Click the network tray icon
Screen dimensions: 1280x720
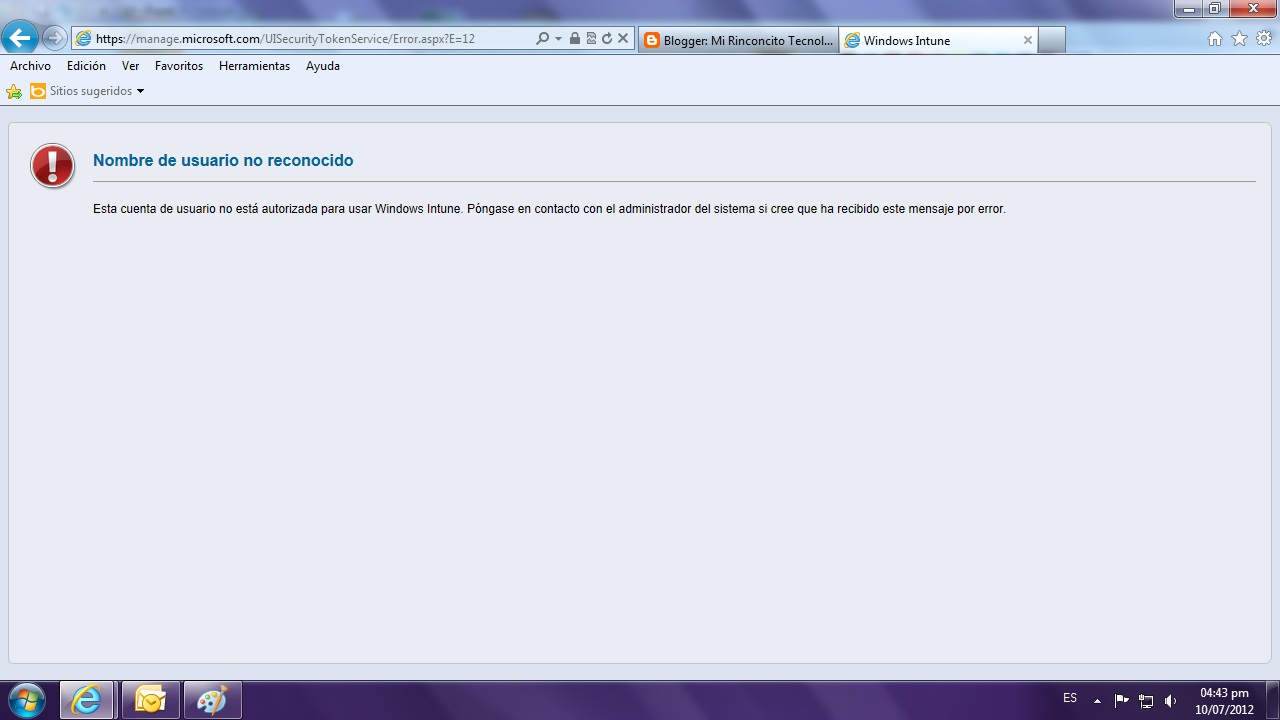point(1146,701)
